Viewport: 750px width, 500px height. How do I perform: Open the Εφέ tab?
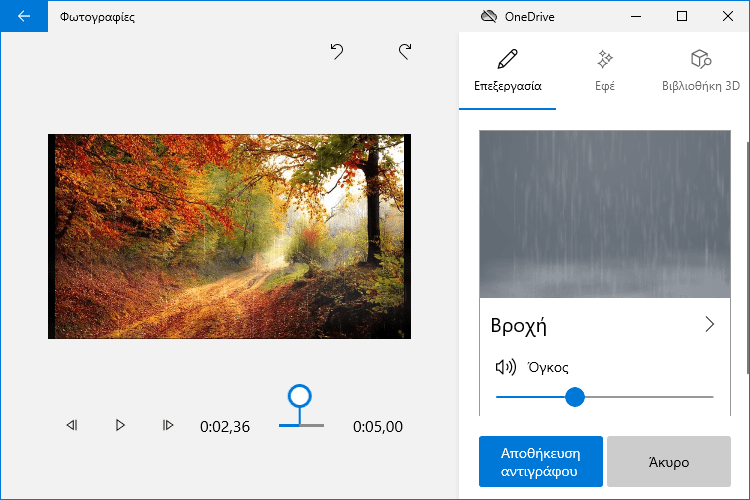(605, 71)
